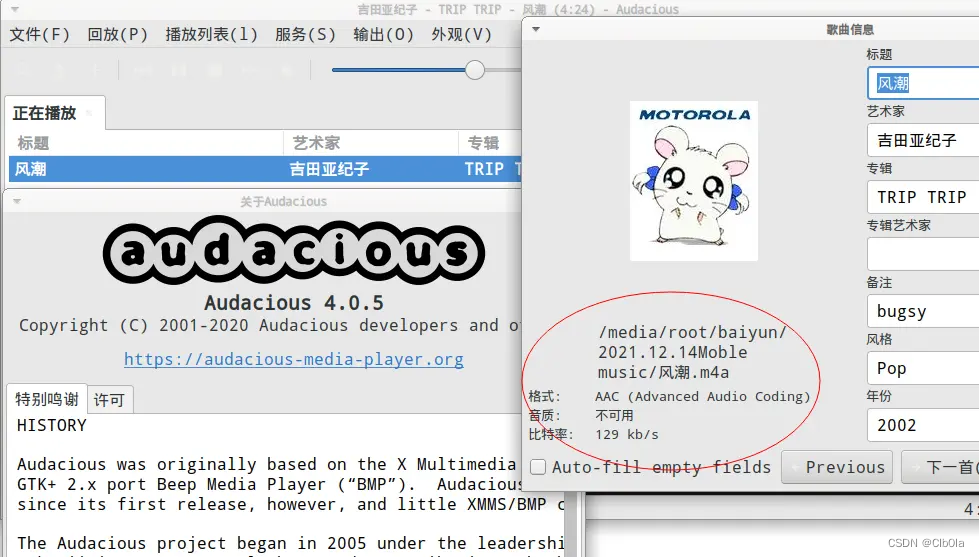Open the 外观(V) view menu
Screen dimensions: 979x557
(461, 34)
